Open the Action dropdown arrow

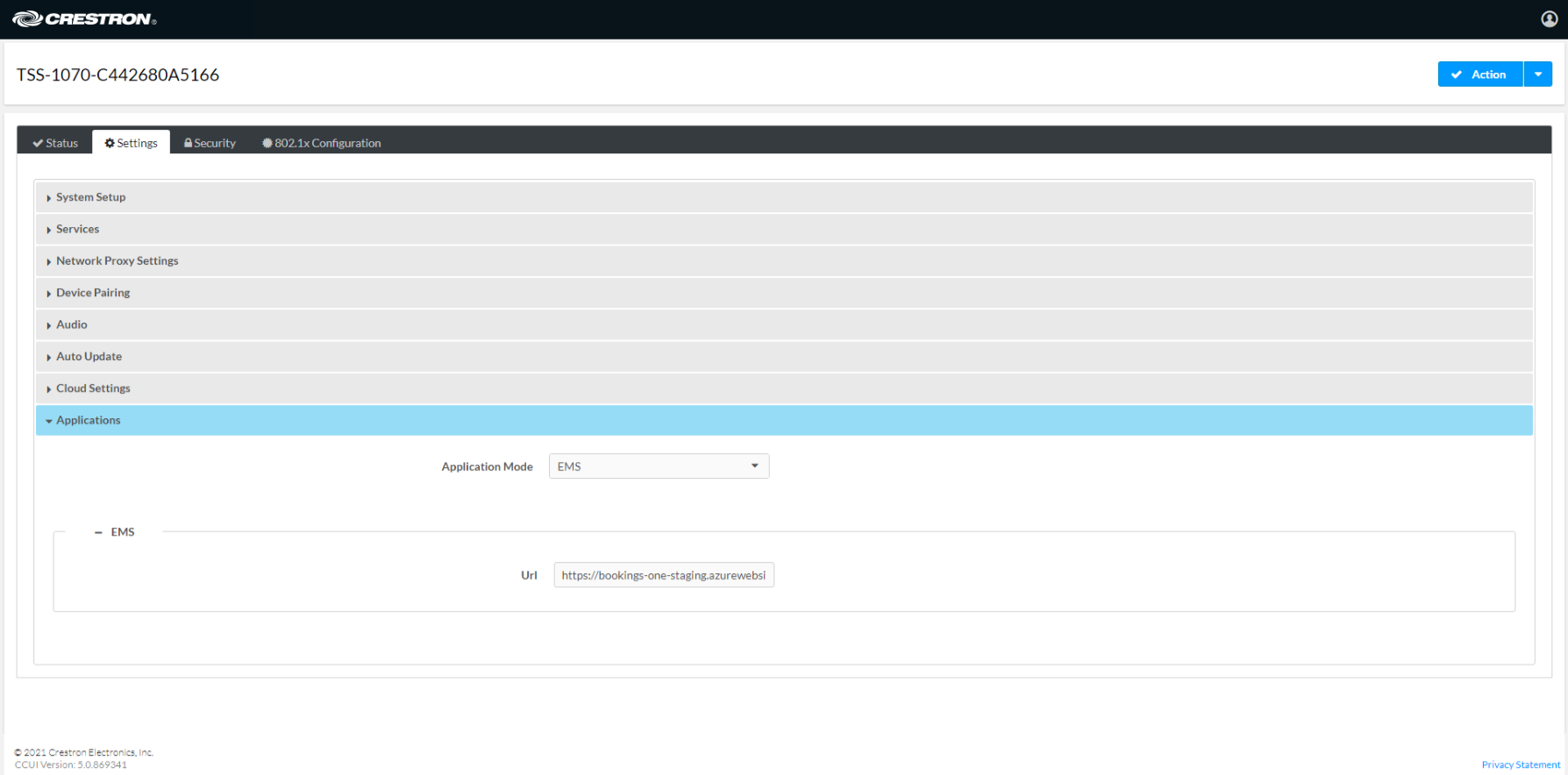point(1537,75)
